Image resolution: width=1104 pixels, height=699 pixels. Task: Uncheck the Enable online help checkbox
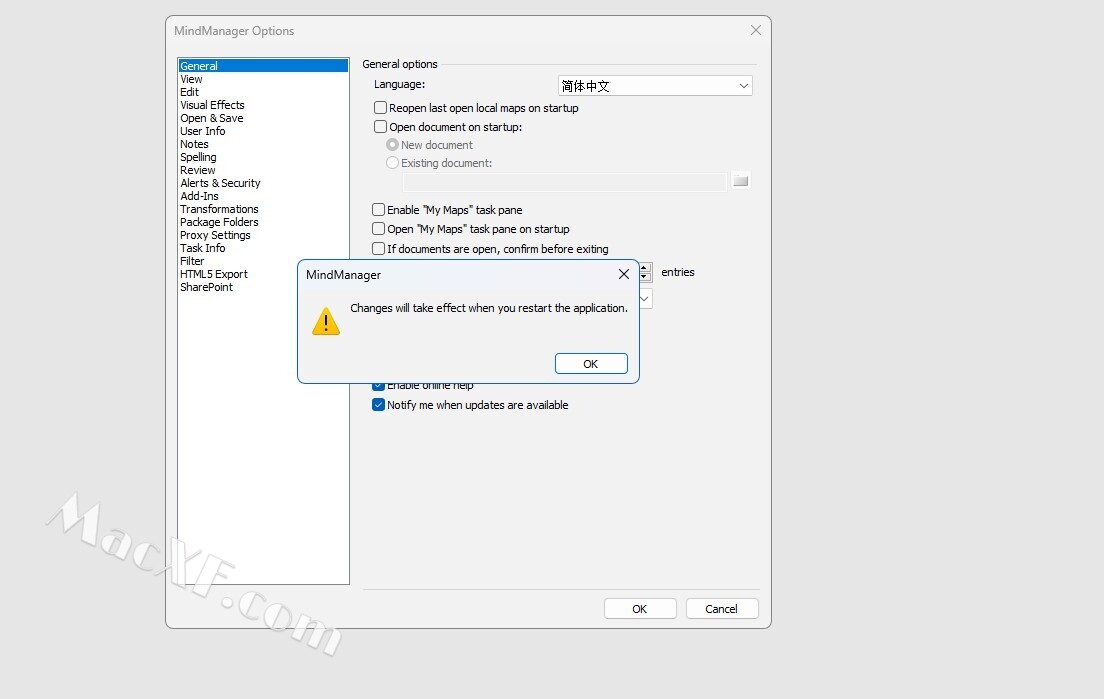click(x=378, y=386)
